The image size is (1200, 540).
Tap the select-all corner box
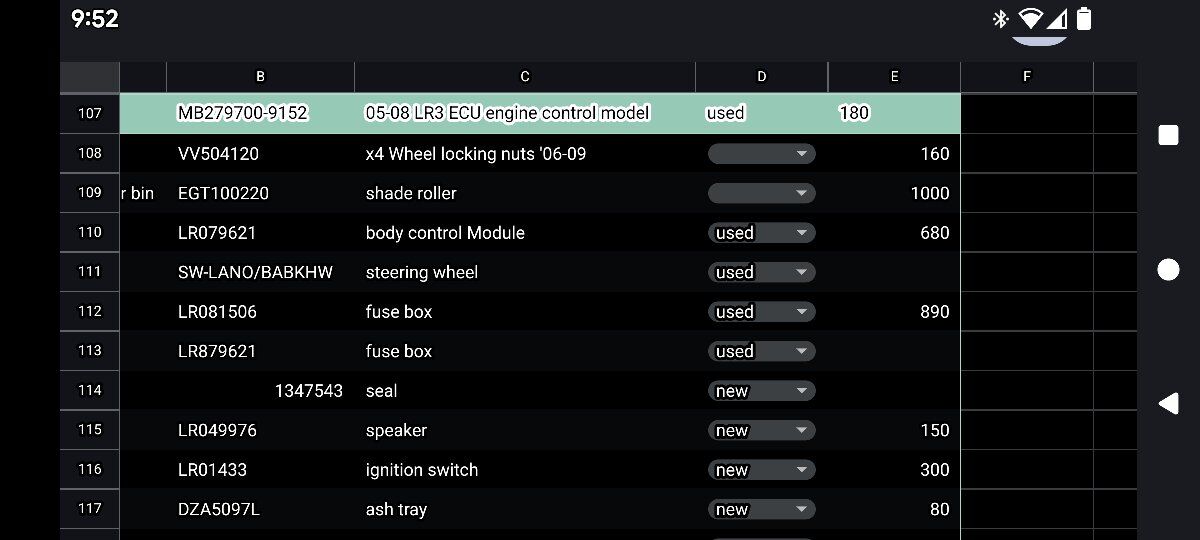(x=90, y=77)
